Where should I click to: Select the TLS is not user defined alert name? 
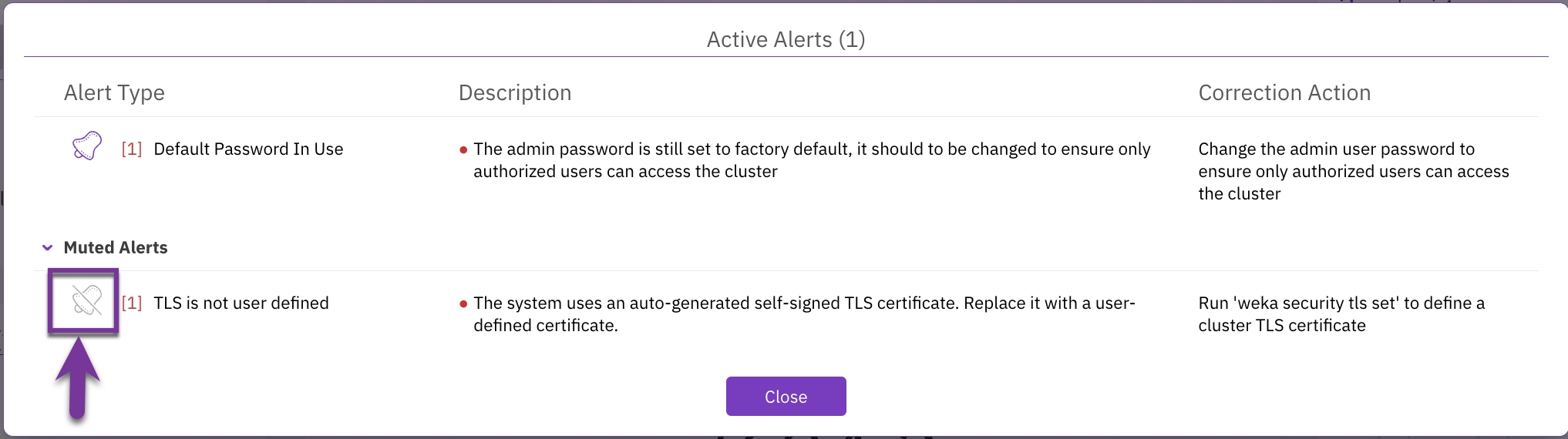click(x=241, y=303)
